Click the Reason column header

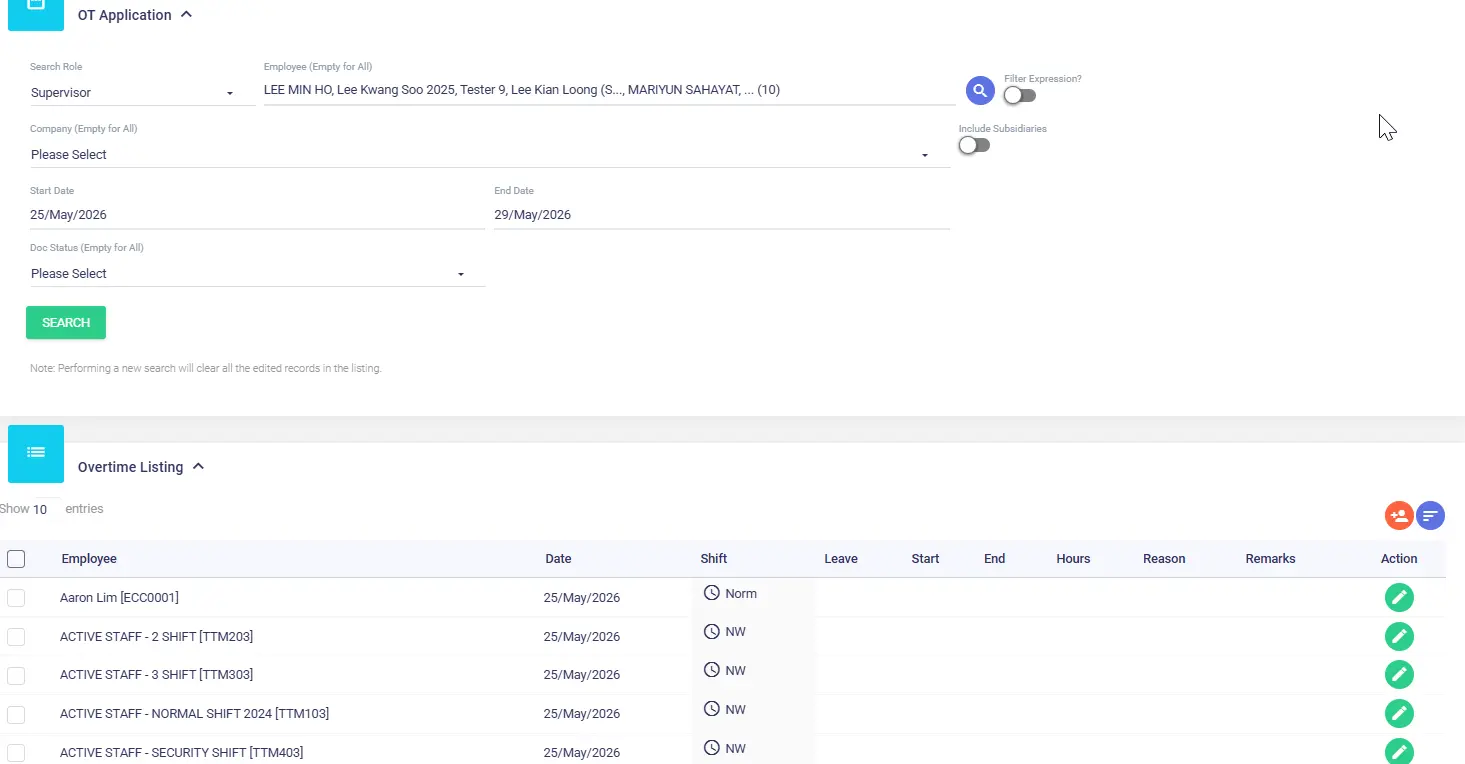(x=1164, y=559)
